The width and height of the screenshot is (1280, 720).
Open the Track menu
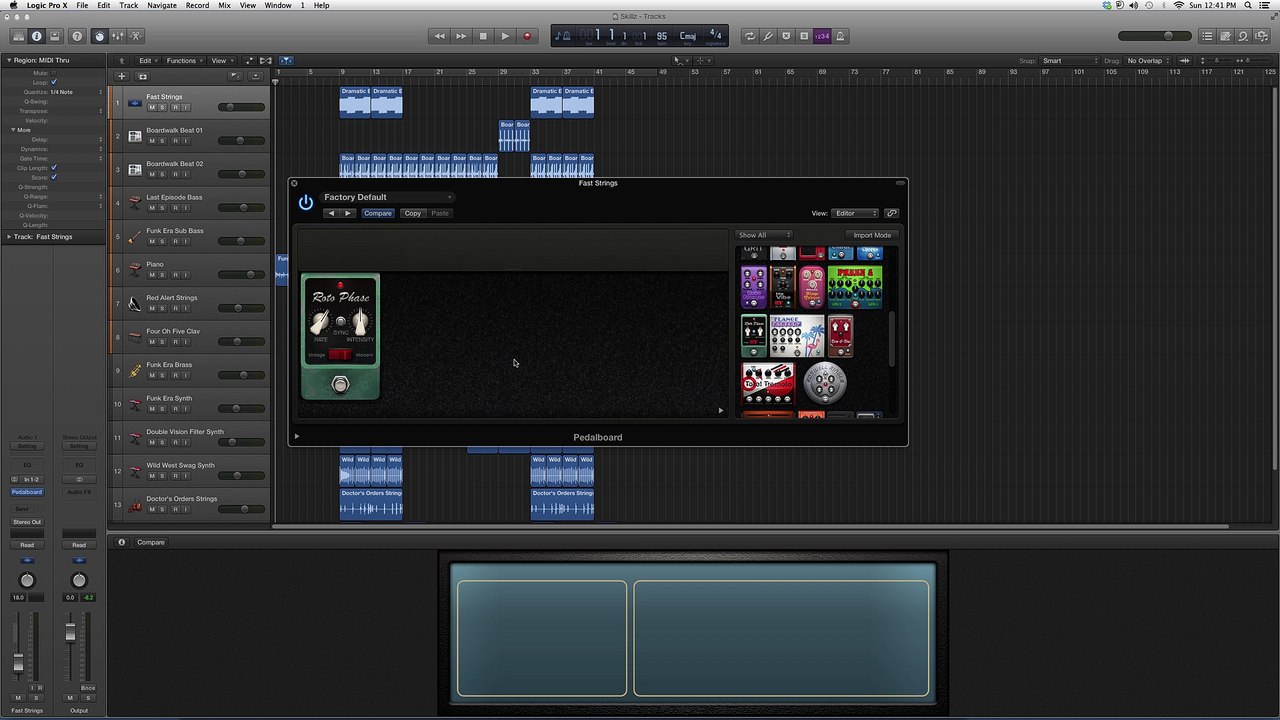tap(129, 5)
